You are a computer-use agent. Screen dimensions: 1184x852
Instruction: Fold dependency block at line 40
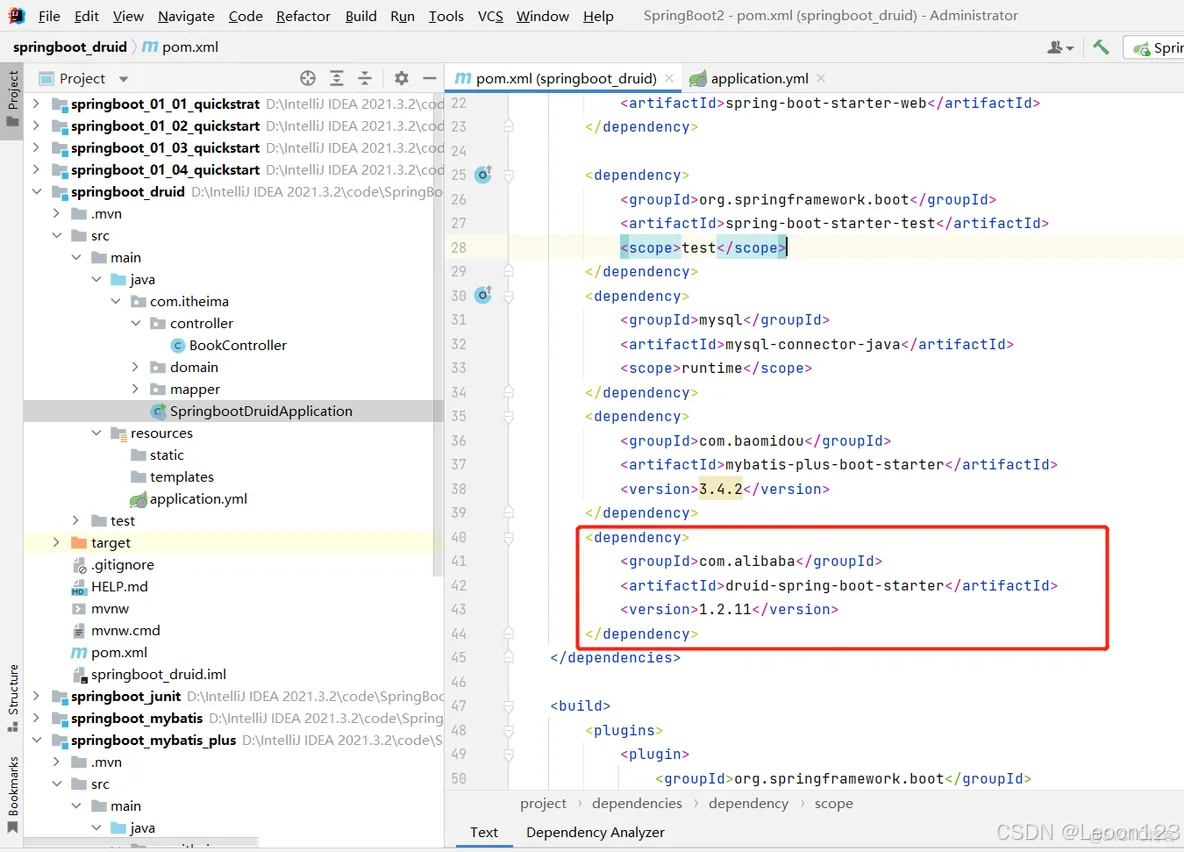[508, 537]
